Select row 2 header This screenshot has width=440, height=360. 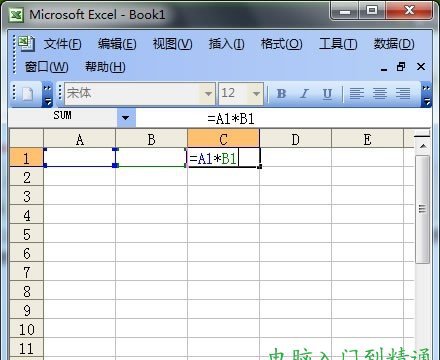click(x=27, y=177)
